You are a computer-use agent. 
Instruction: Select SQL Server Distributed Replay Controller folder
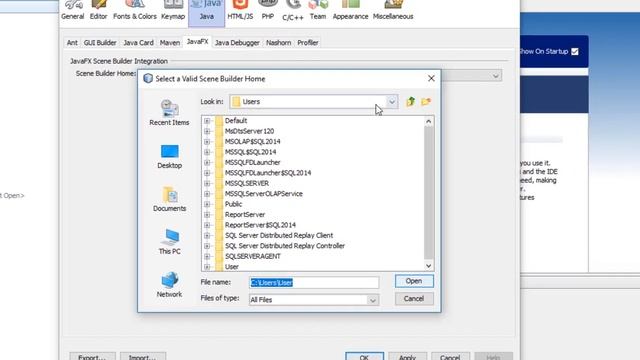click(x=285, y=246)
